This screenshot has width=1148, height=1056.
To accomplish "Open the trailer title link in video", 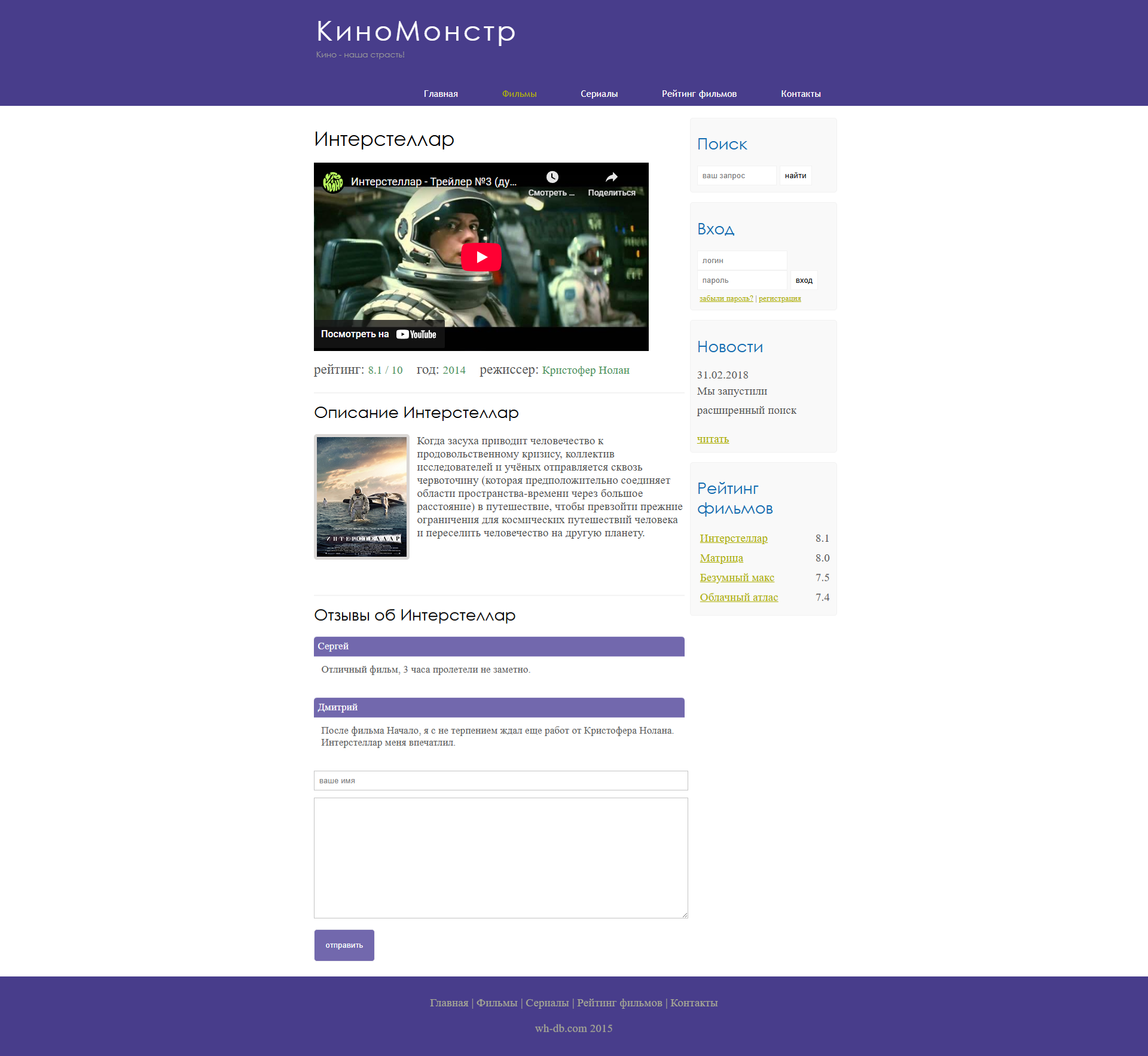I will [x=433, y=182].
